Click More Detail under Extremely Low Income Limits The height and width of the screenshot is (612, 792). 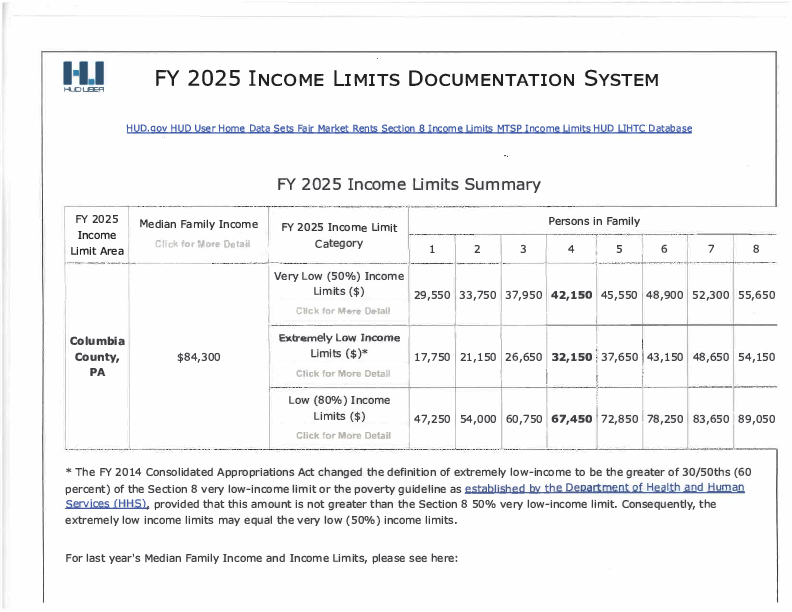[x=342, y=374]
